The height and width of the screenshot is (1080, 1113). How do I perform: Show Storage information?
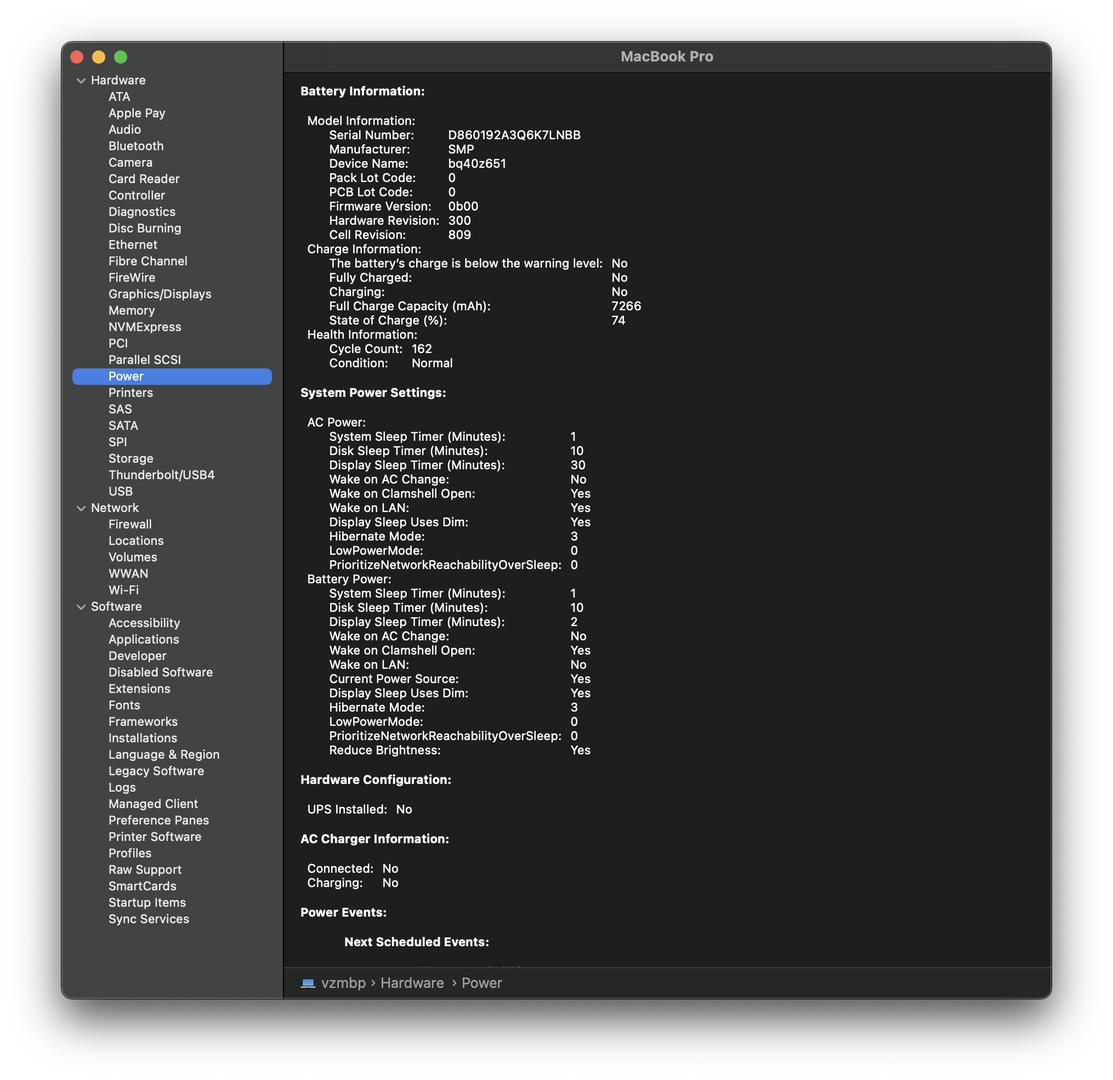(x=131, y=458)
